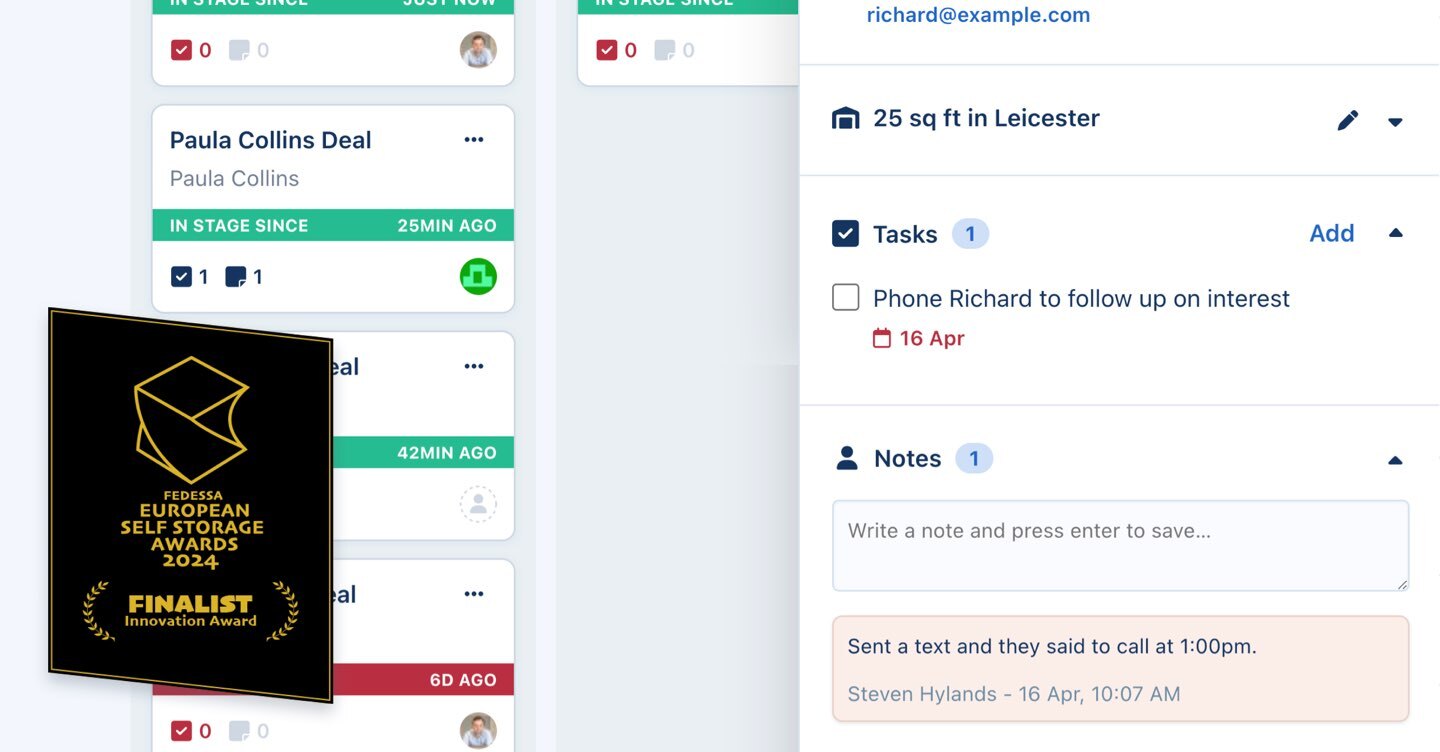Add a new task

click(1332, 233)
